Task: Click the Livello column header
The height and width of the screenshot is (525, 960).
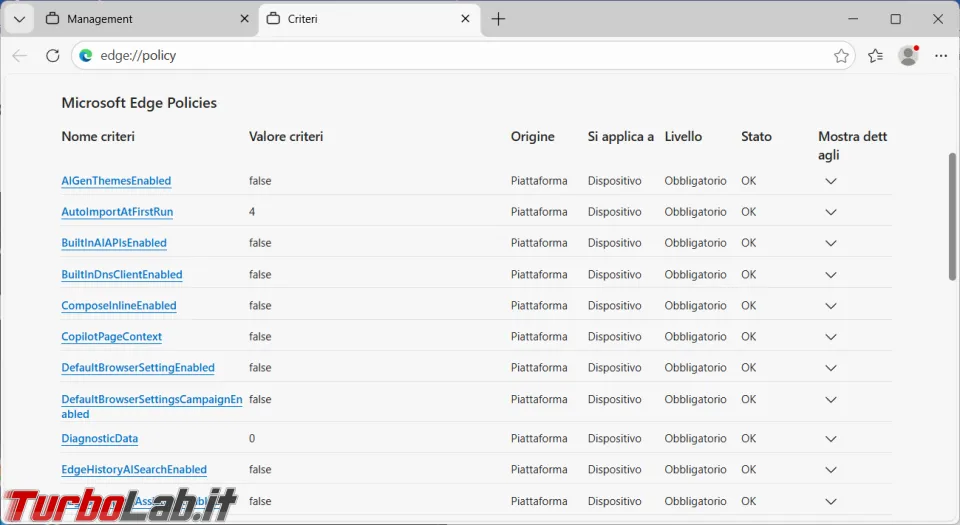Action: click(683, 137)
